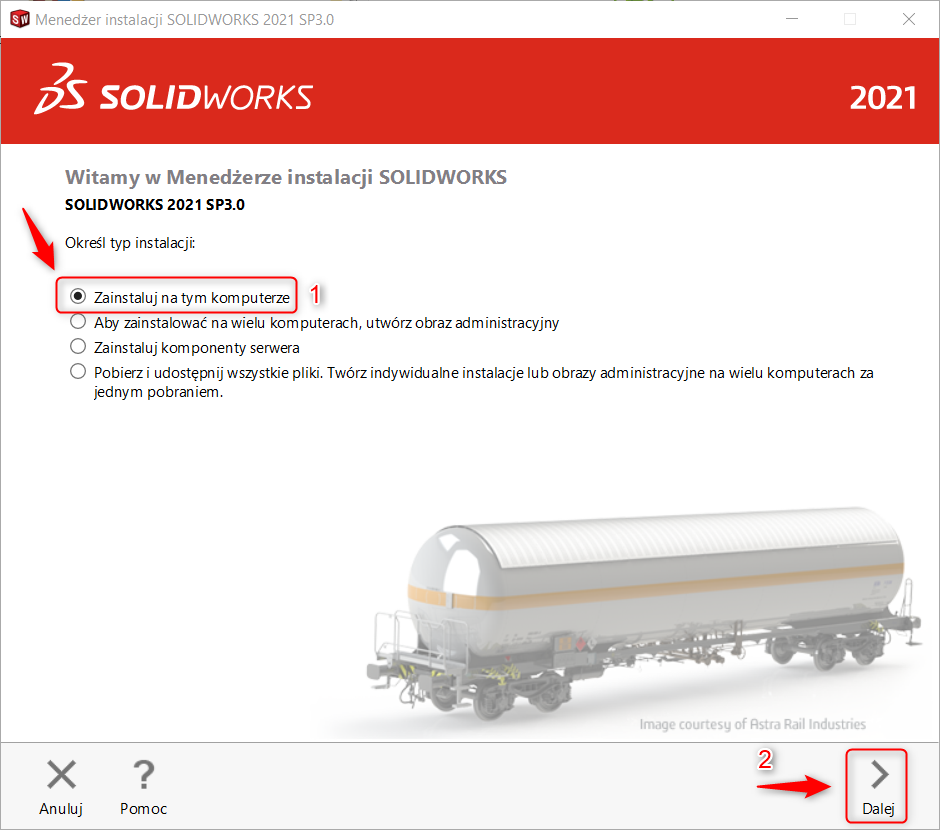
Task: Click bold 'SOLIDWORKS 2021 SP3.0' version text
Action: (x=154, y=205)
